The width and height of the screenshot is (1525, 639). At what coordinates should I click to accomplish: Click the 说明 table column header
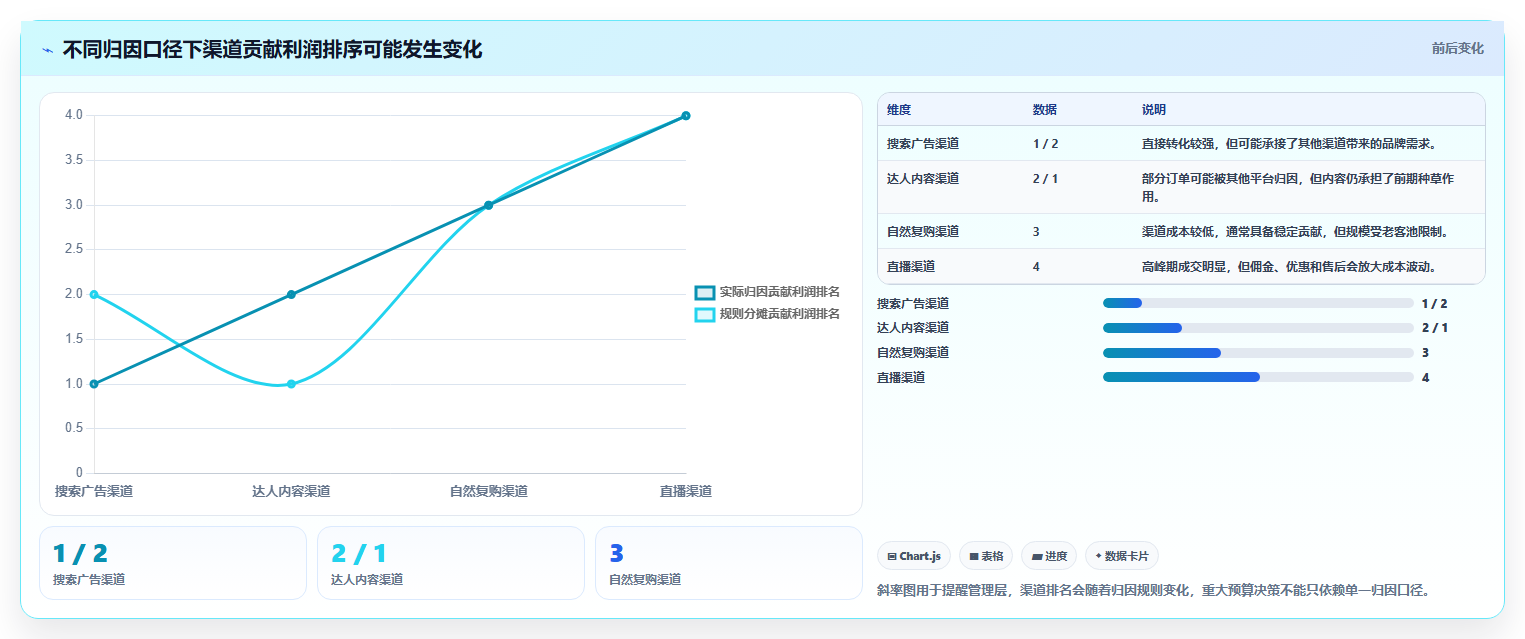click(x=1154, y=110)
